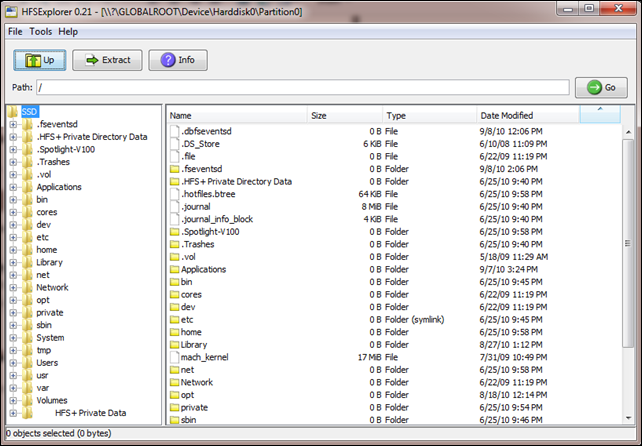642x446 pixels.
Task: Open the Tools menu
Action: coord(41,32)
